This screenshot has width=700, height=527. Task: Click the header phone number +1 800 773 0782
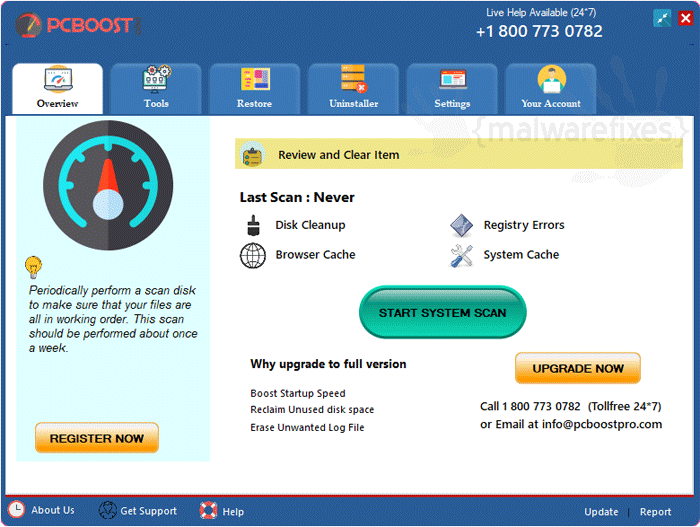[539, 31]
